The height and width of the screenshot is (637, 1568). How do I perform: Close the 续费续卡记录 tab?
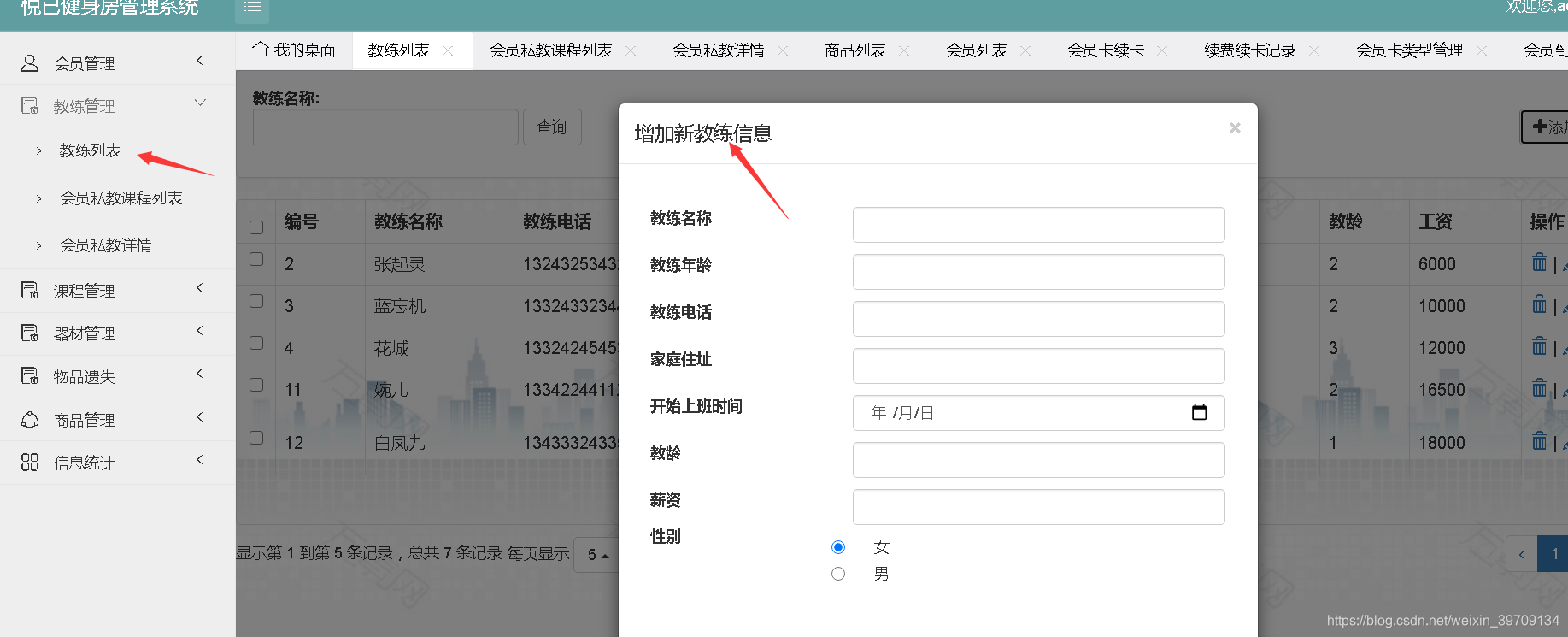(1314, 51)
